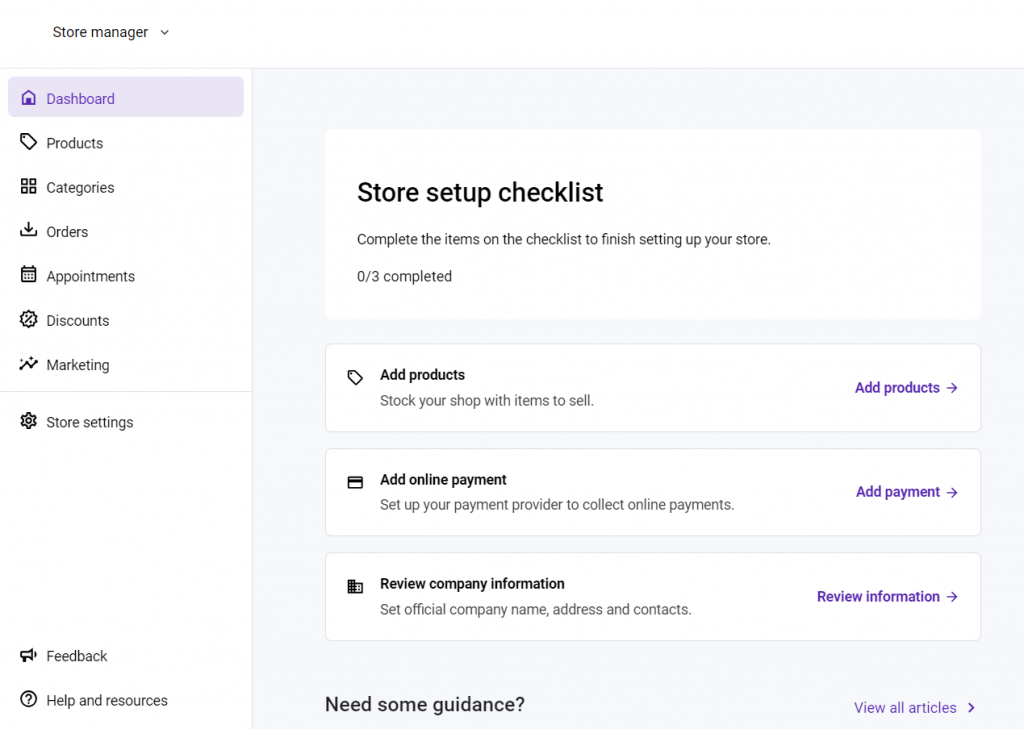Open the Orders menu item

67,232
